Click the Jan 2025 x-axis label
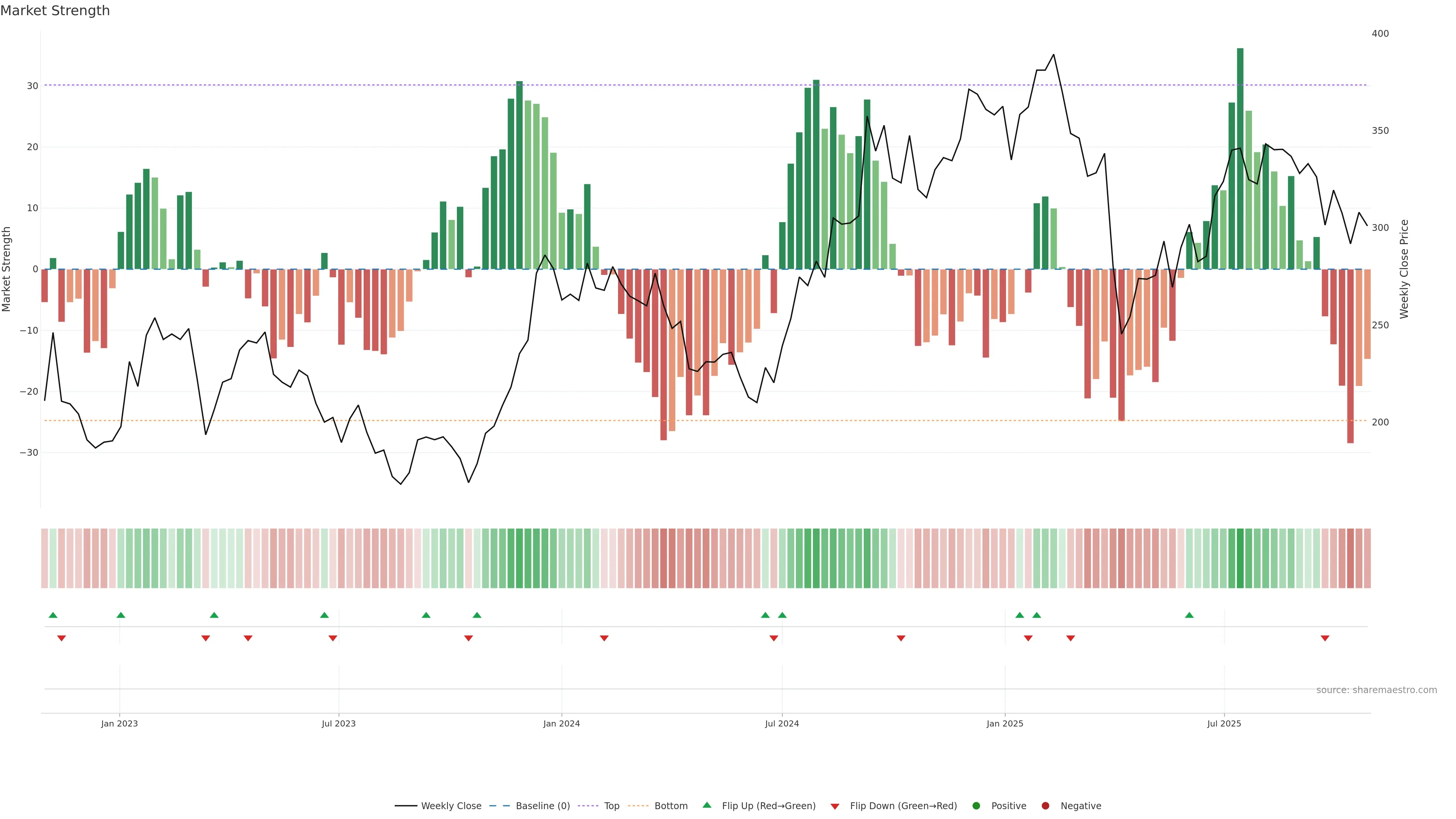 (x=1005, y=723)
